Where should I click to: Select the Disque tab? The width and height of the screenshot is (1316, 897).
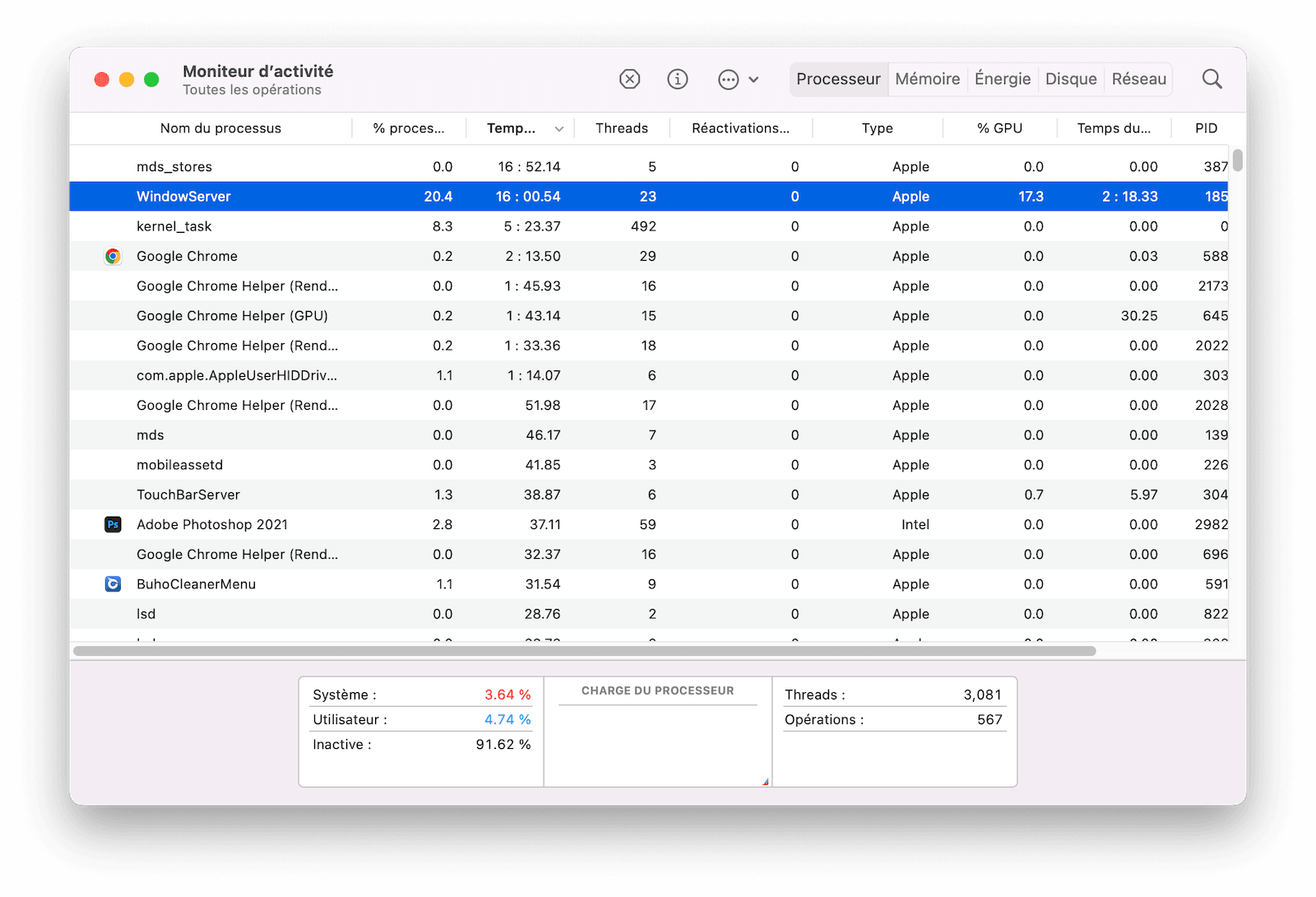pos(1070,79)
